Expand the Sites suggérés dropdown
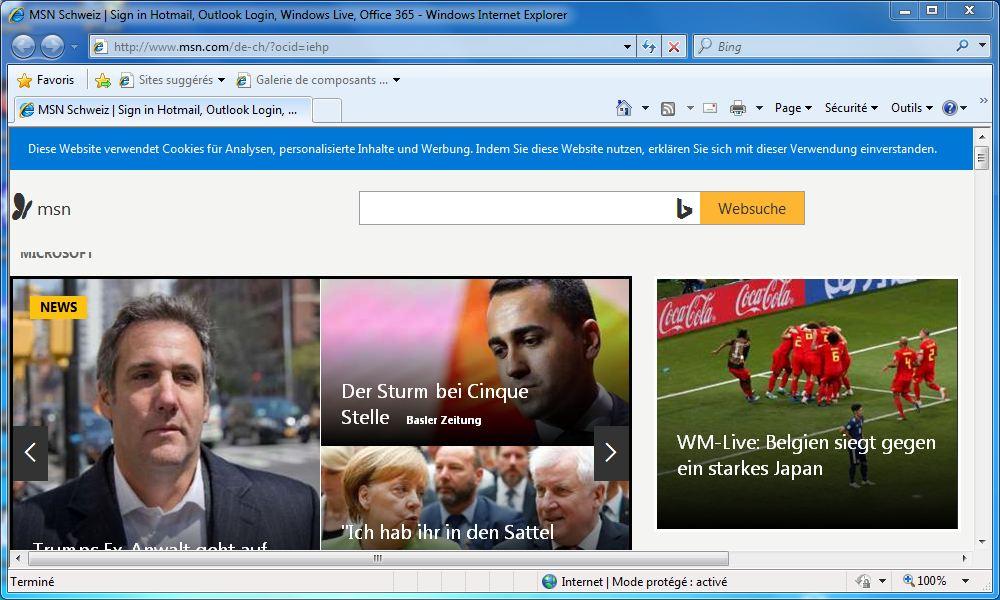This screenshot has width=1000, height=600. (x=221, y=80)
